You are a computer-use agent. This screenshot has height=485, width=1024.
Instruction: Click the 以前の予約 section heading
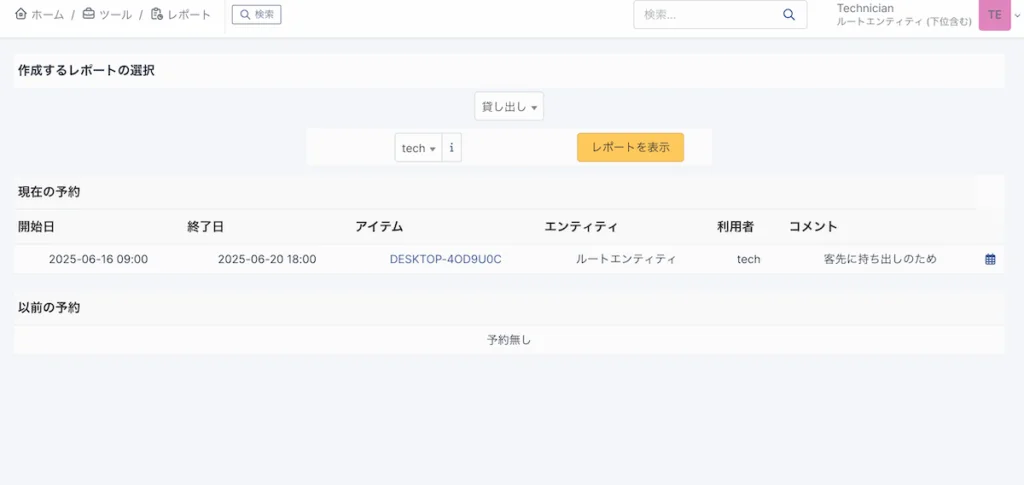(x=49, y=307)
